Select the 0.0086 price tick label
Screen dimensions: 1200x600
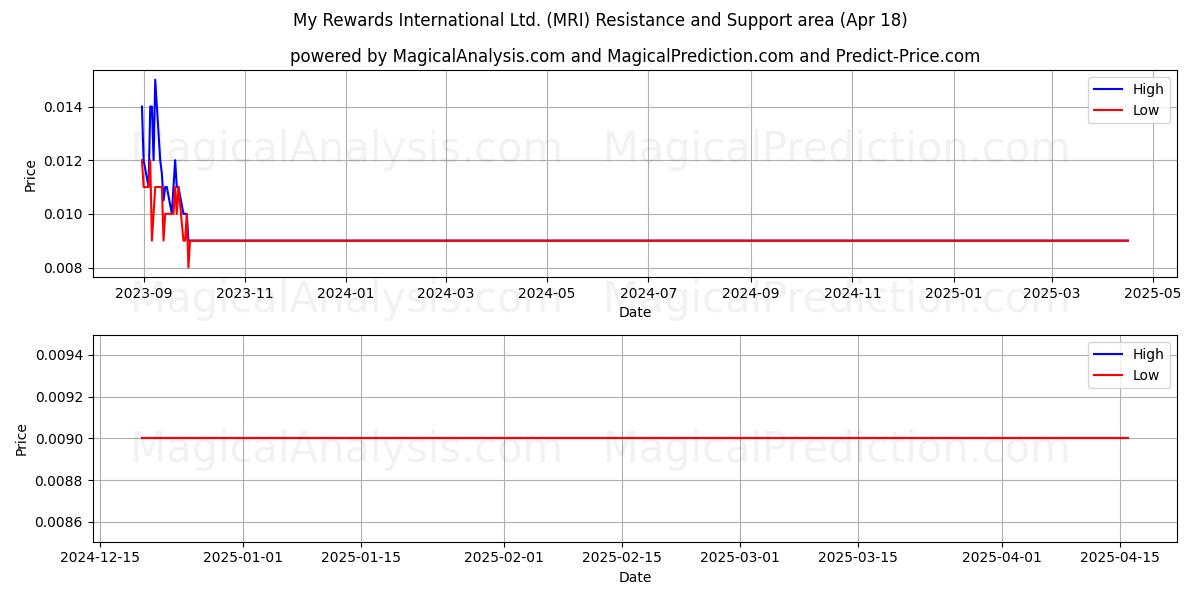(x=61, y=523)
